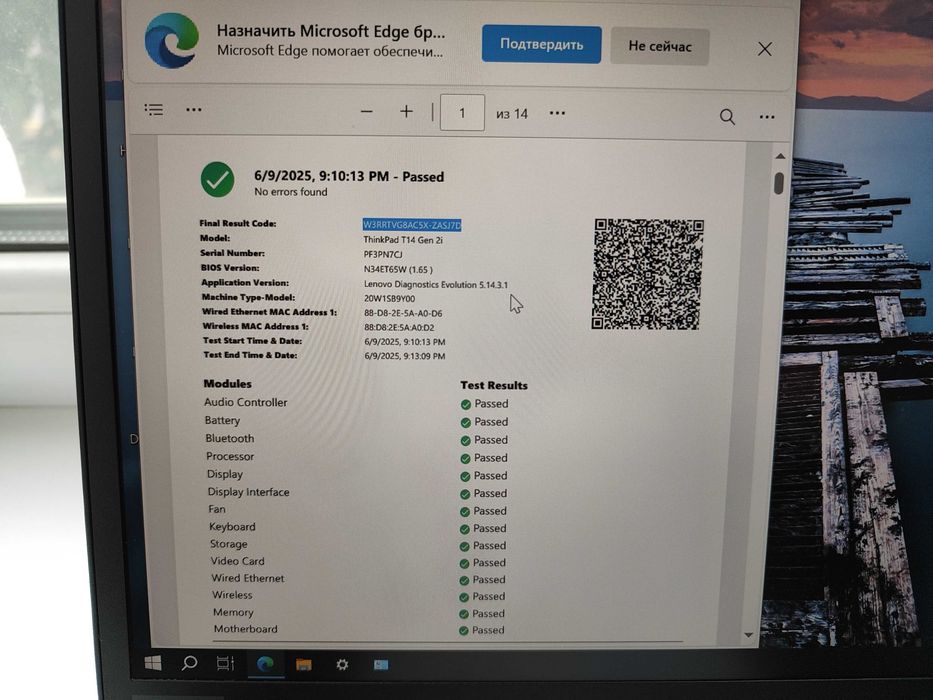The width and height of the screenshot is (933, 700).
Task: Click the 'Storage' module row
Action: [x=228, y=543]
